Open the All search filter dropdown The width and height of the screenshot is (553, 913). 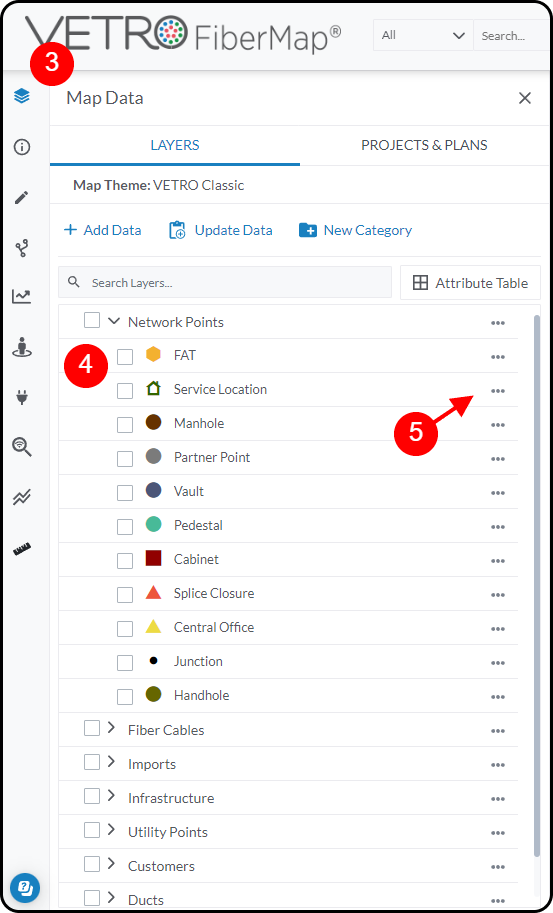coord(423,36)
